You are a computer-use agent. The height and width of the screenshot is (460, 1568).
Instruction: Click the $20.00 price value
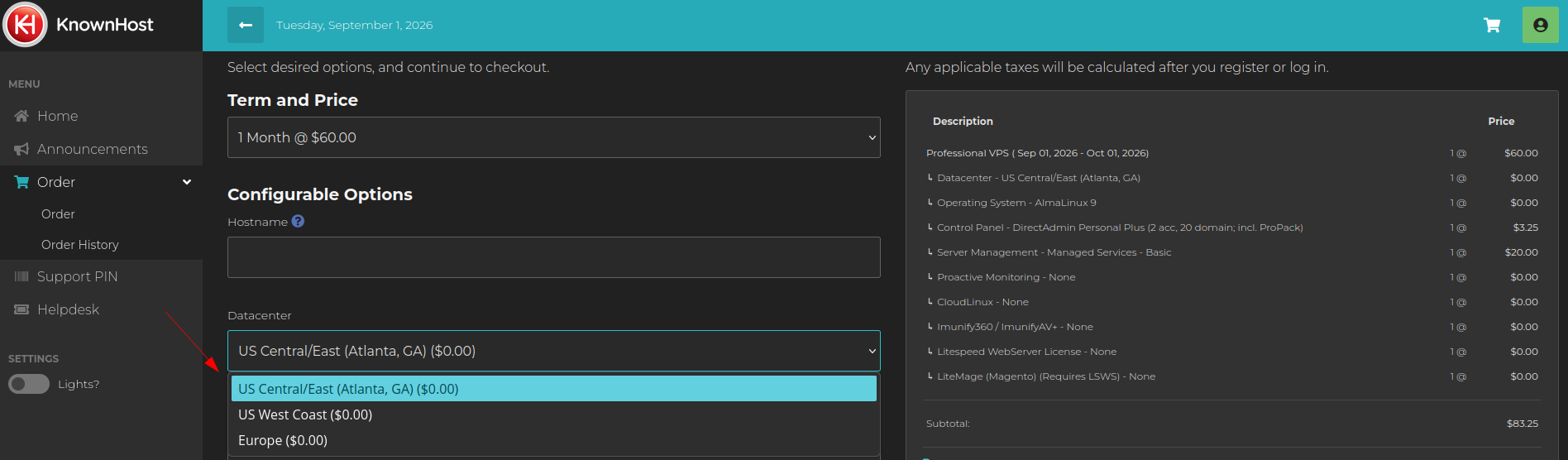click(1522, 252)
